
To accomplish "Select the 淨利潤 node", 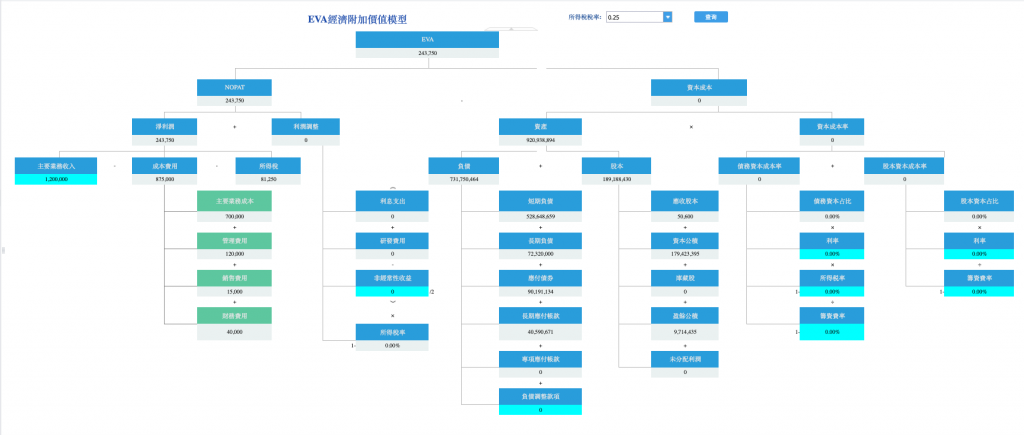I will point(165,127).
